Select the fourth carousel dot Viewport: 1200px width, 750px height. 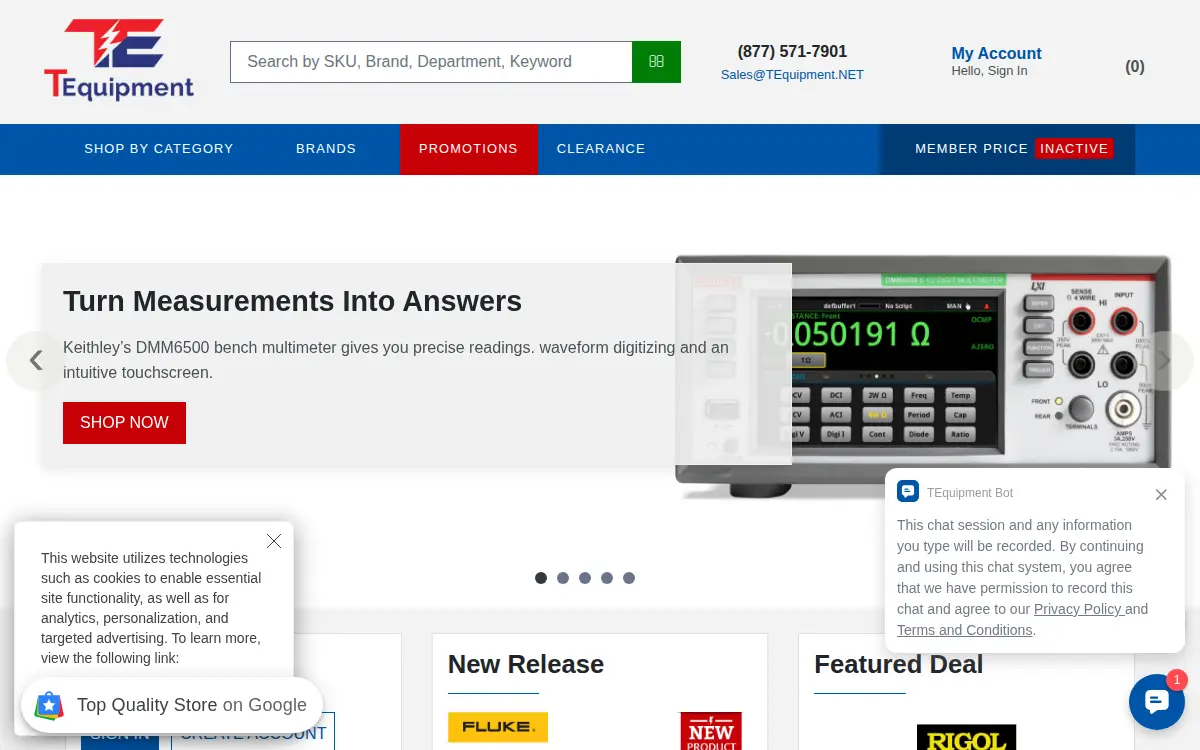[607, 578]
